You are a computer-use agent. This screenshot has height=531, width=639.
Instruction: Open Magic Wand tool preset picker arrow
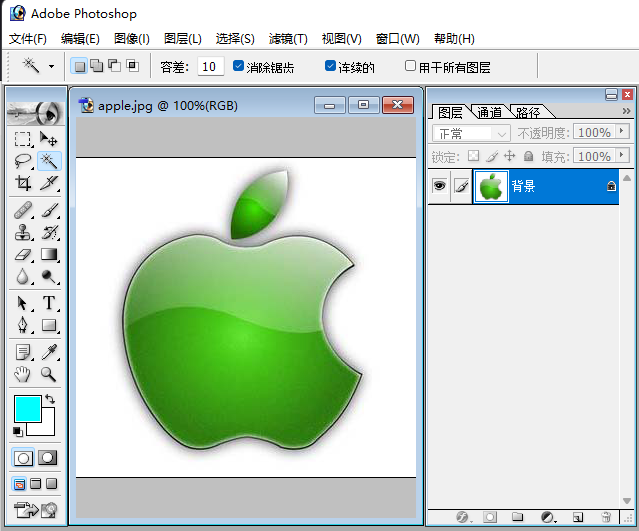[x=51, y=66]
